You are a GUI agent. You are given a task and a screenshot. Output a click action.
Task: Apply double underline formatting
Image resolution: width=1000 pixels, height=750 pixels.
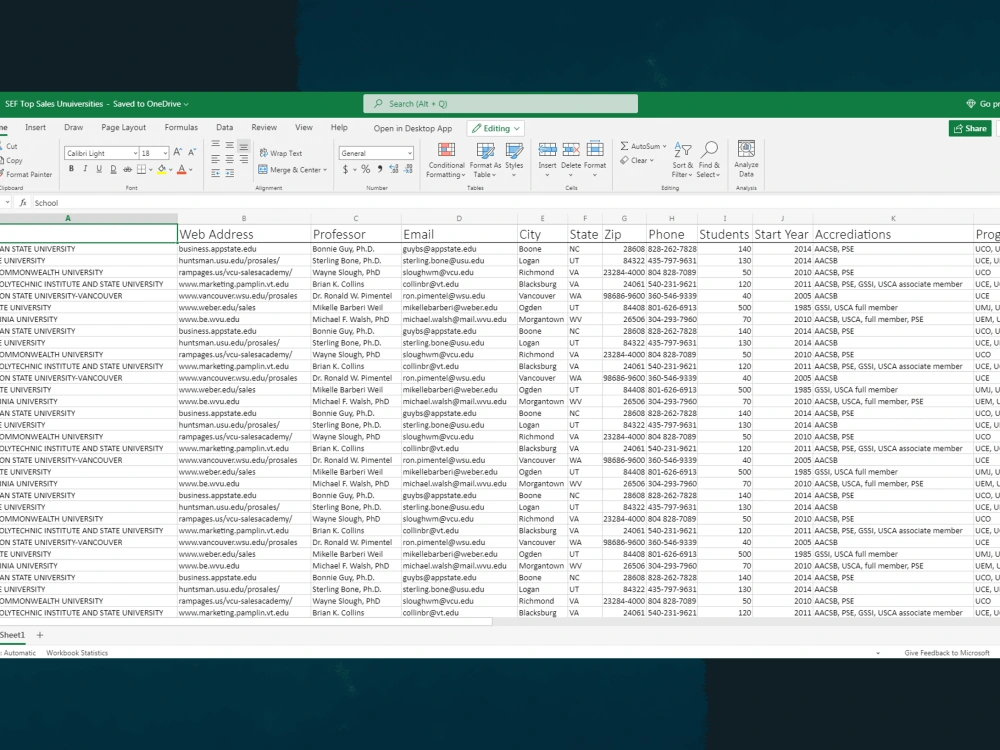113,169
